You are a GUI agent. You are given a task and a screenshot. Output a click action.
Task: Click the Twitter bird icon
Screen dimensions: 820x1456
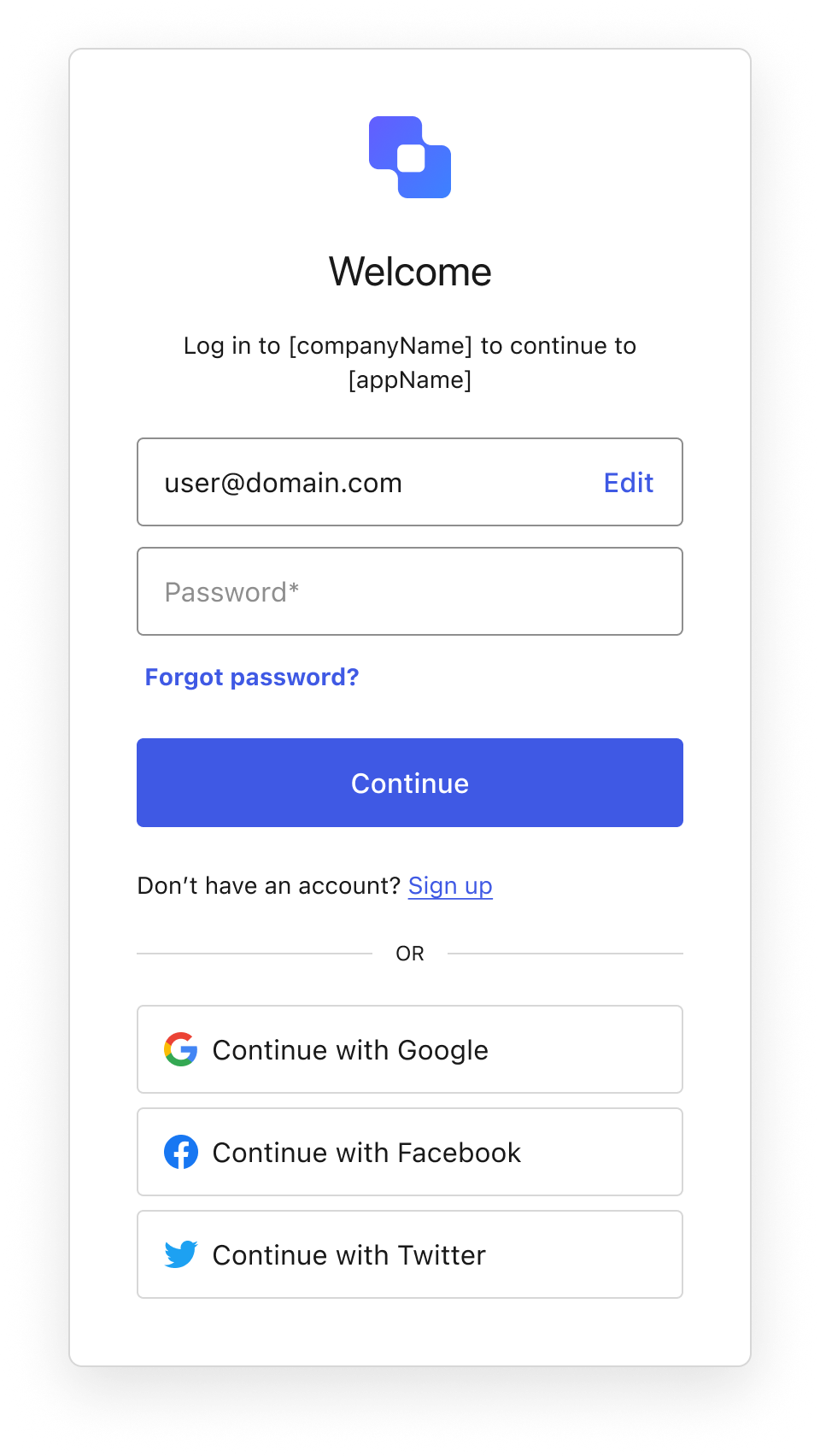(x=181, y=1254)
